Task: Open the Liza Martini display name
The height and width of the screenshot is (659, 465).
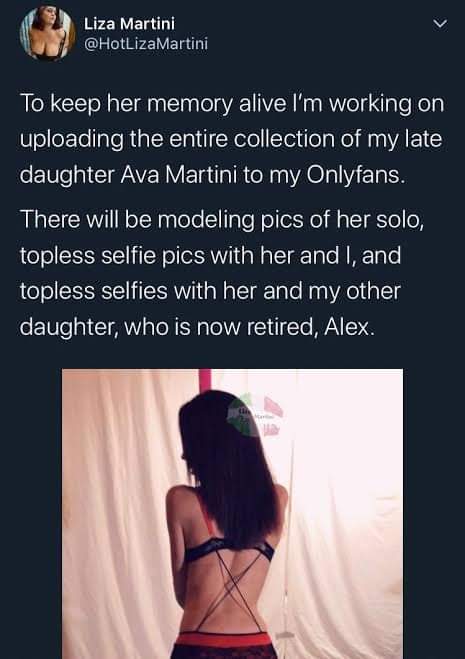Action: pos(129,24)
